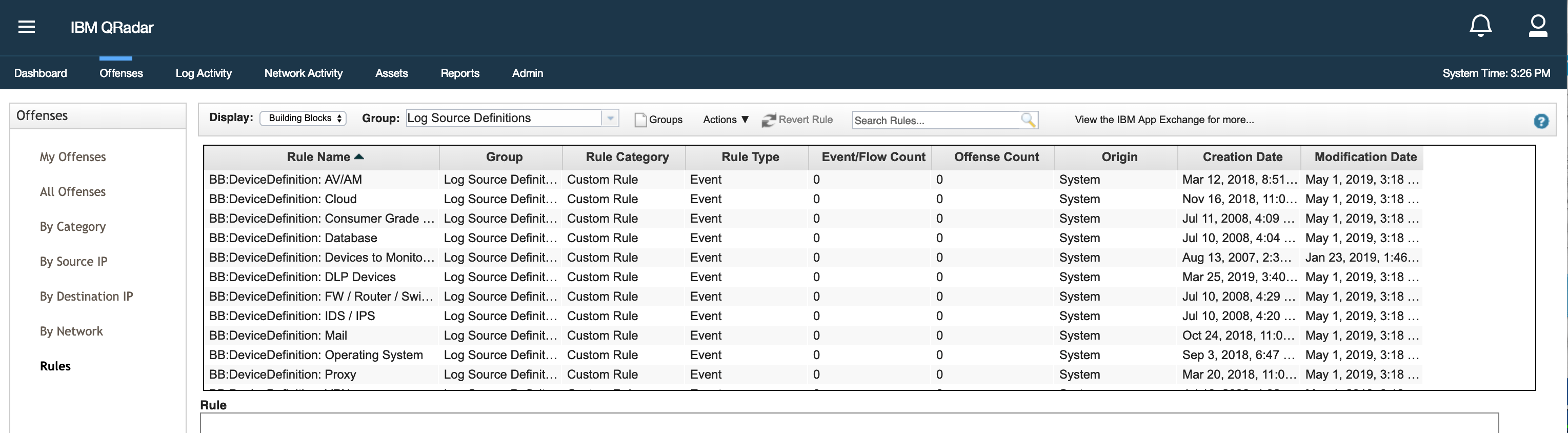Click the Oct 24, 2018 creation date cell

click(1238, 336)
